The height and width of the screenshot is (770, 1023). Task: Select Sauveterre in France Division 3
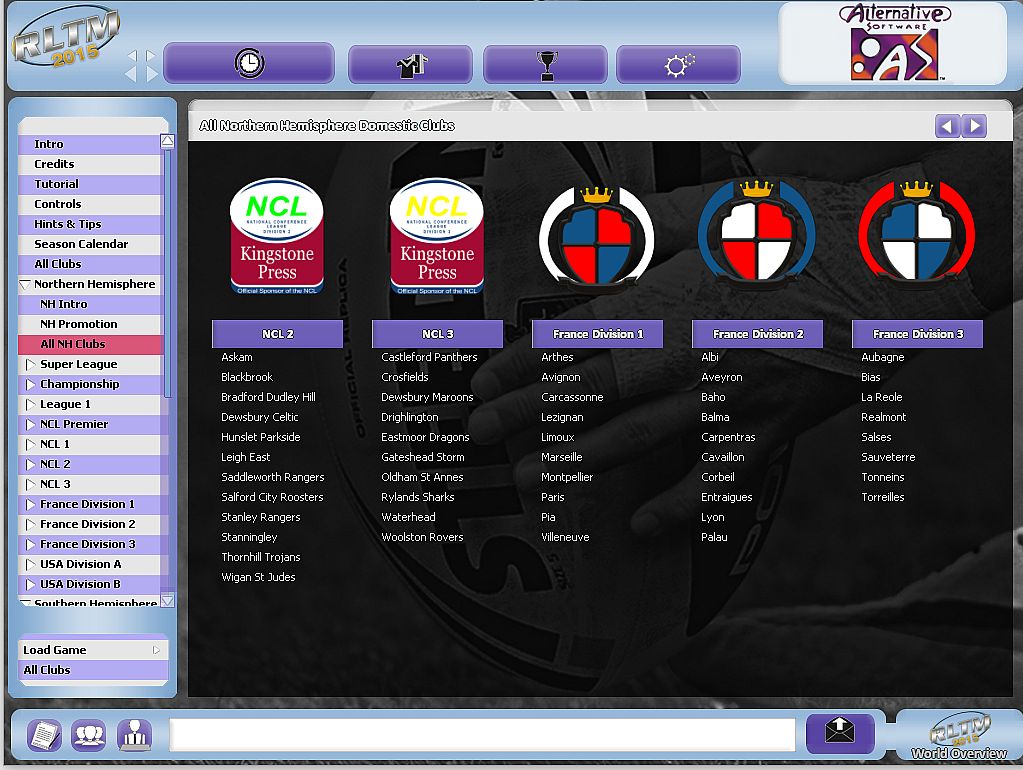pos(888,457)
